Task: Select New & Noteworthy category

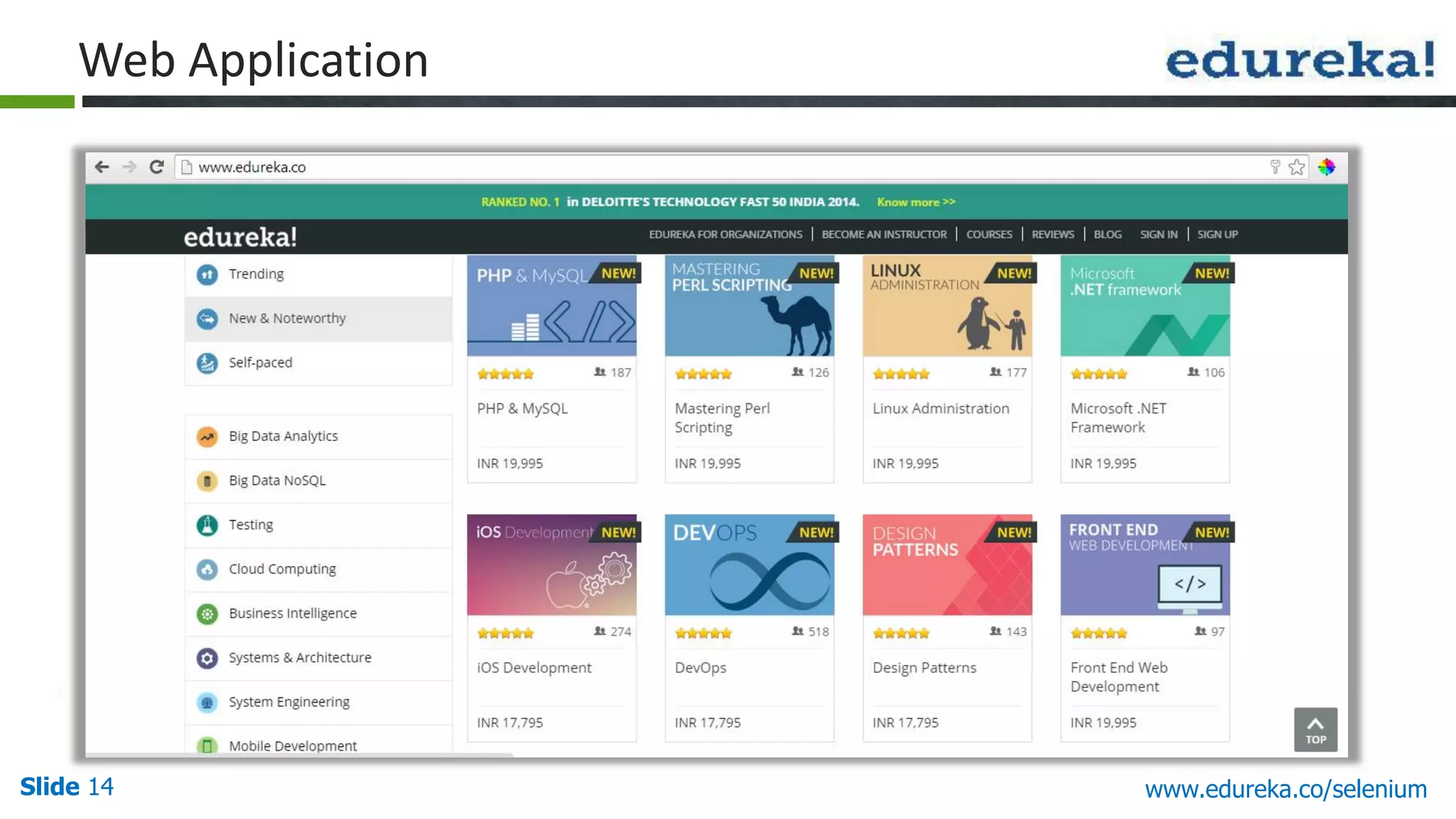Action: coord(287,318)
